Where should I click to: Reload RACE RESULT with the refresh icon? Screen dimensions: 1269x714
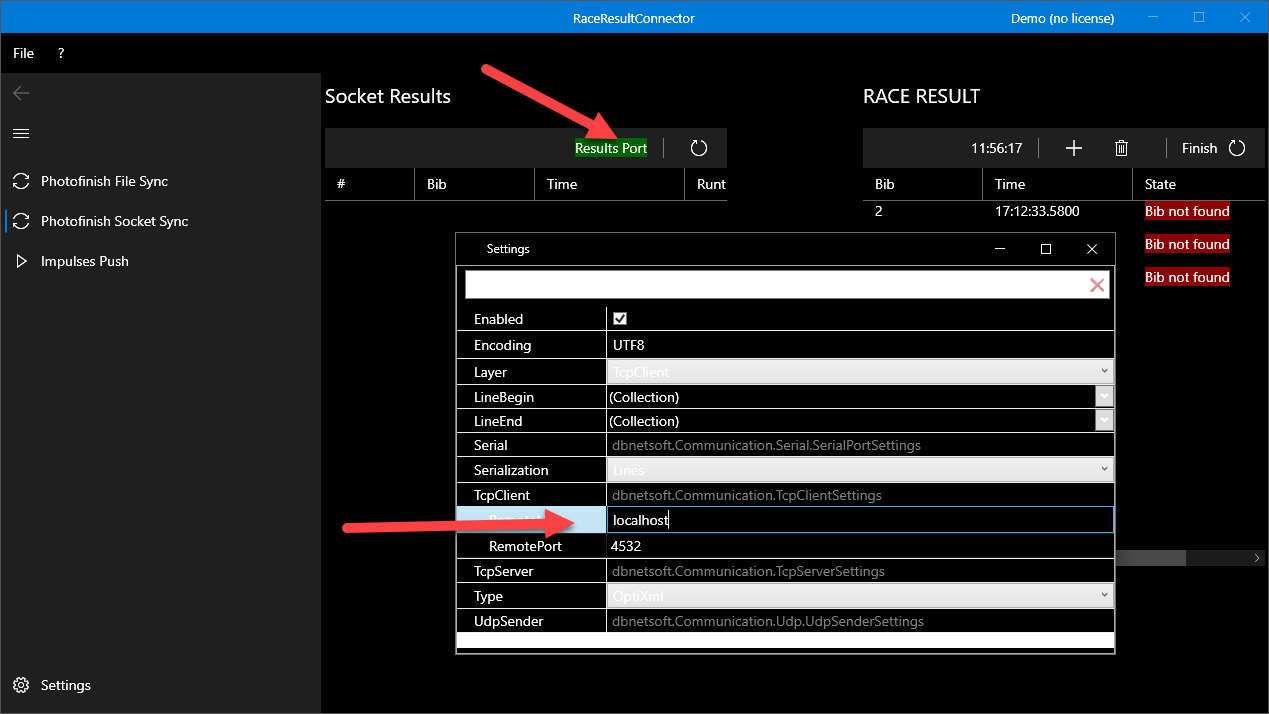(1237, 148)
